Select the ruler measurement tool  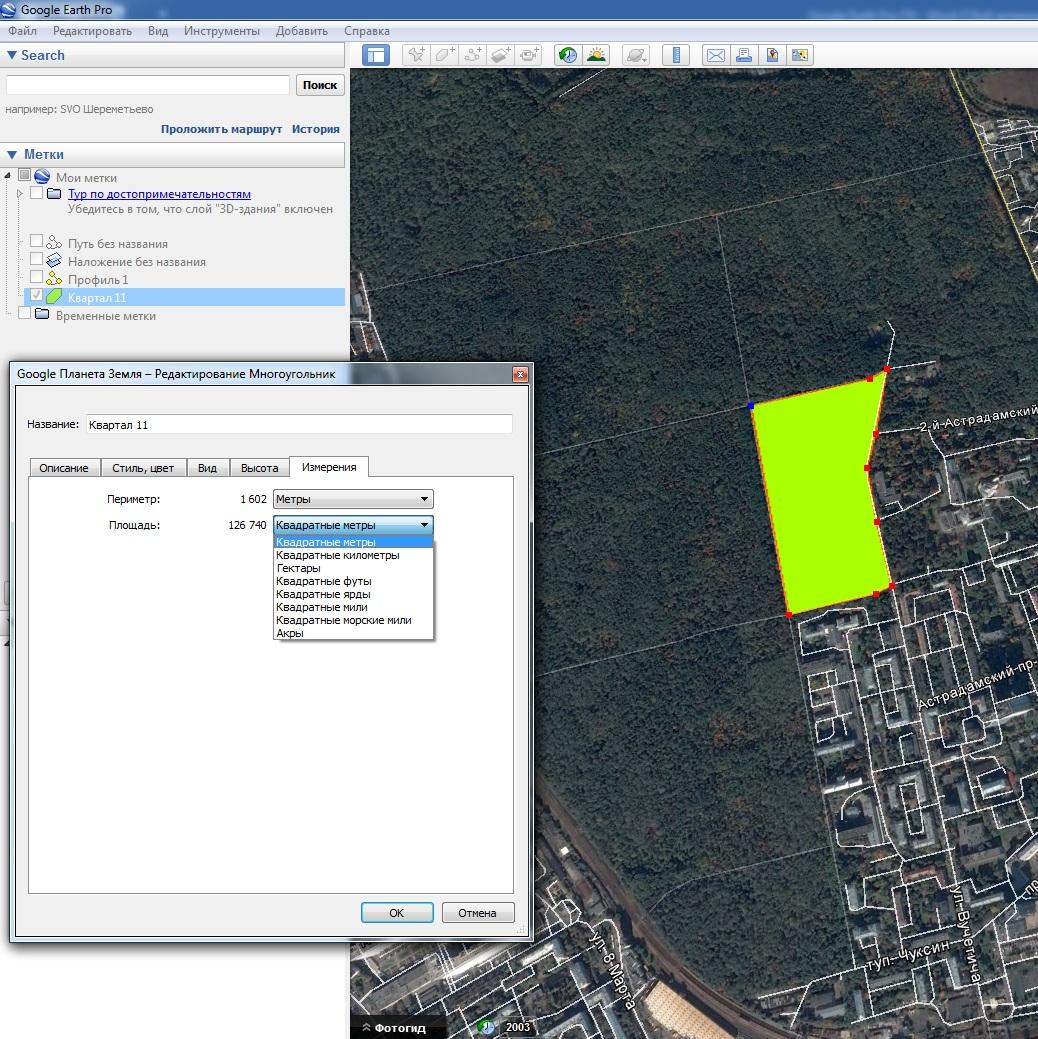(677, 56)
